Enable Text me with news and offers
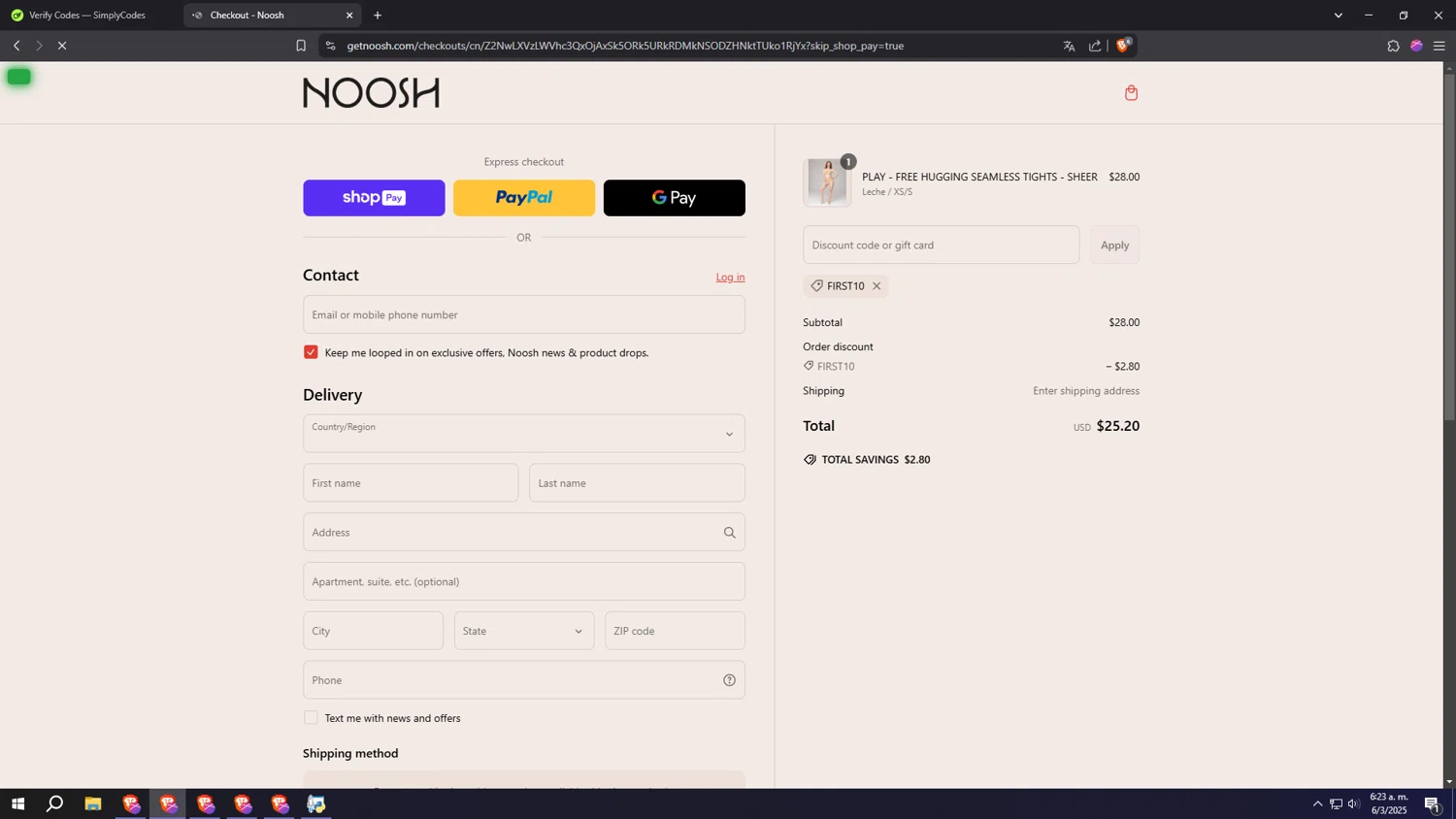The width and height of the screenshot is (1456, 819). [311, 718]
